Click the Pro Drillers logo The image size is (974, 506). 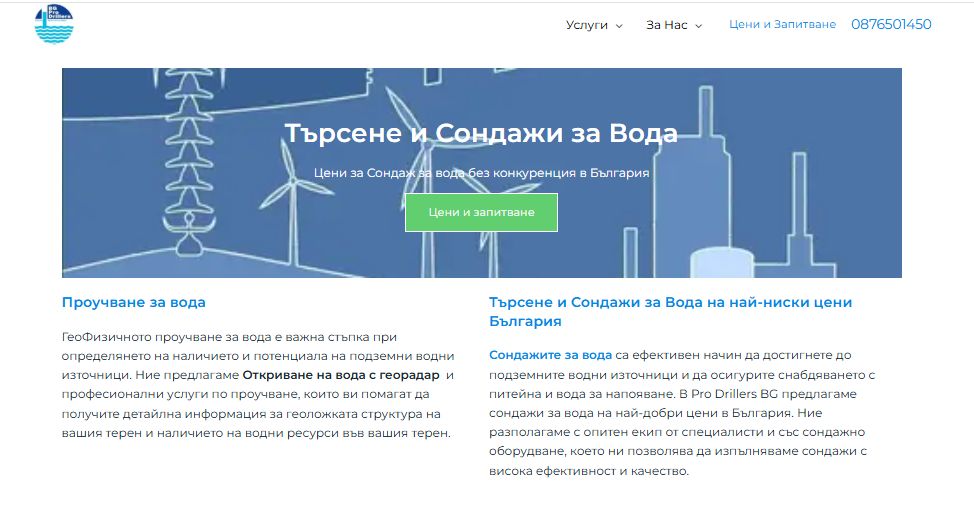click(54, 24)
